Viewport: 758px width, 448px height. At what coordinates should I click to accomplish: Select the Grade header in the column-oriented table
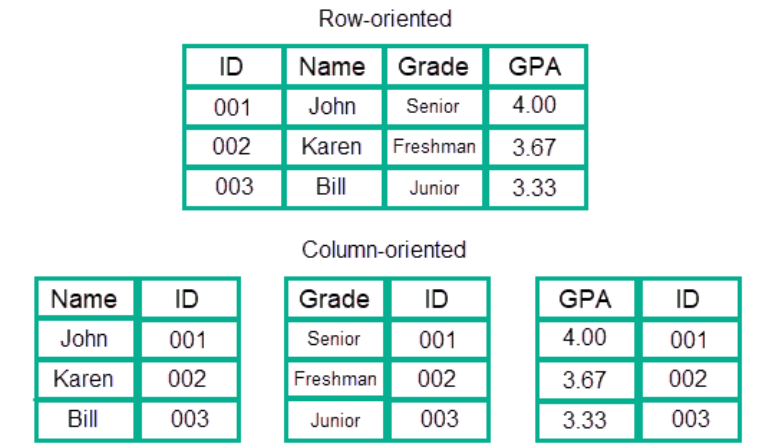tap(334, 299)
